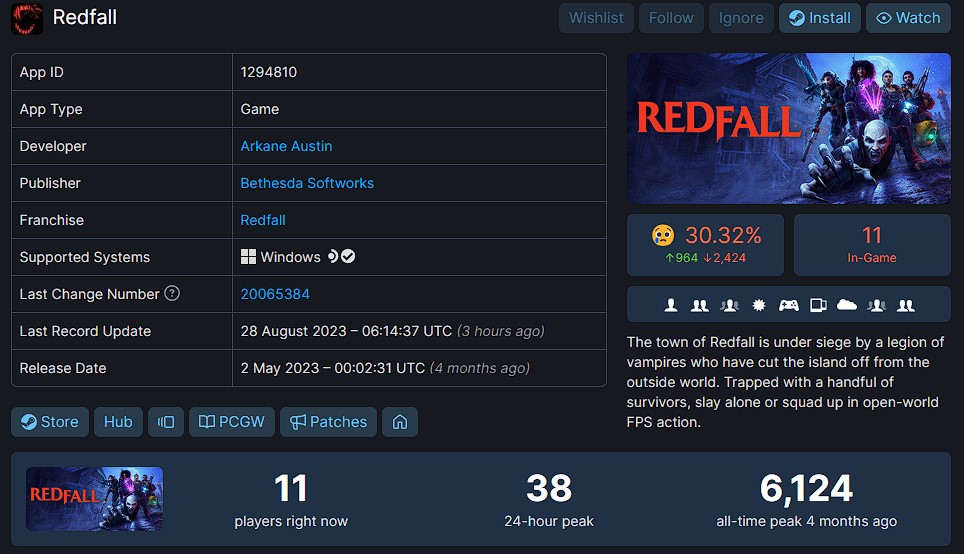Click the Windows logo in Supported Systems

(248, 257)
